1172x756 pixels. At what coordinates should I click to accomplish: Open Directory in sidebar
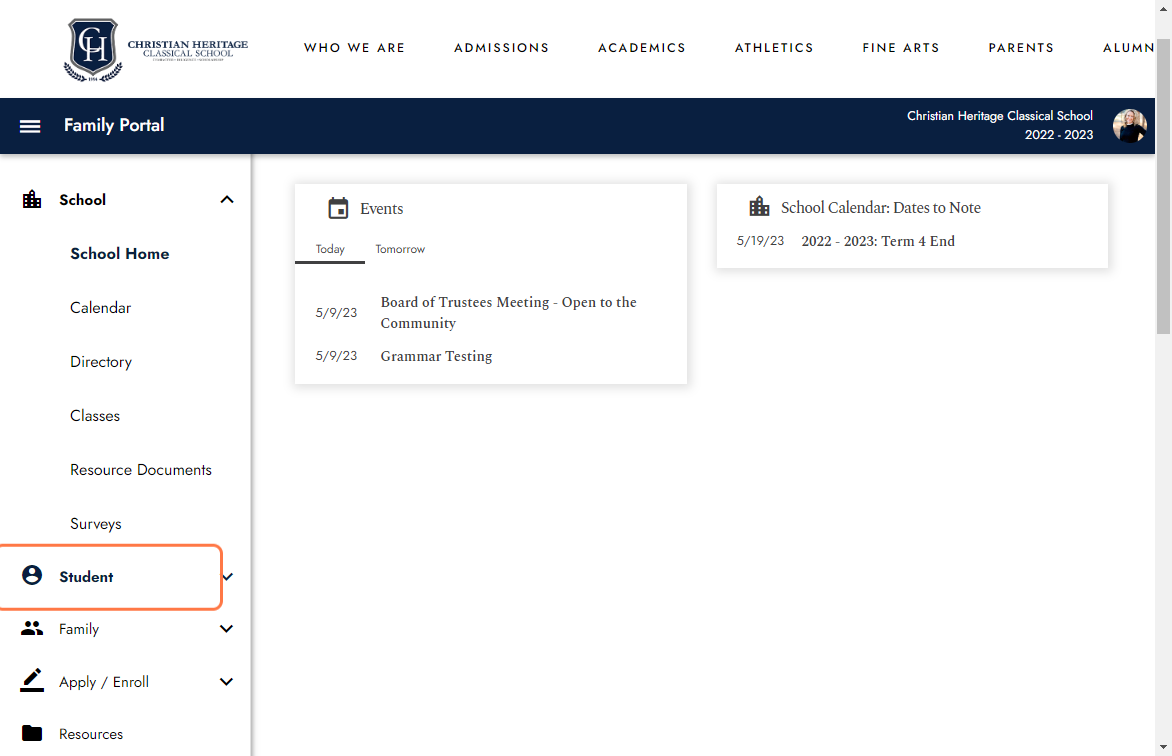click(101, 361)
